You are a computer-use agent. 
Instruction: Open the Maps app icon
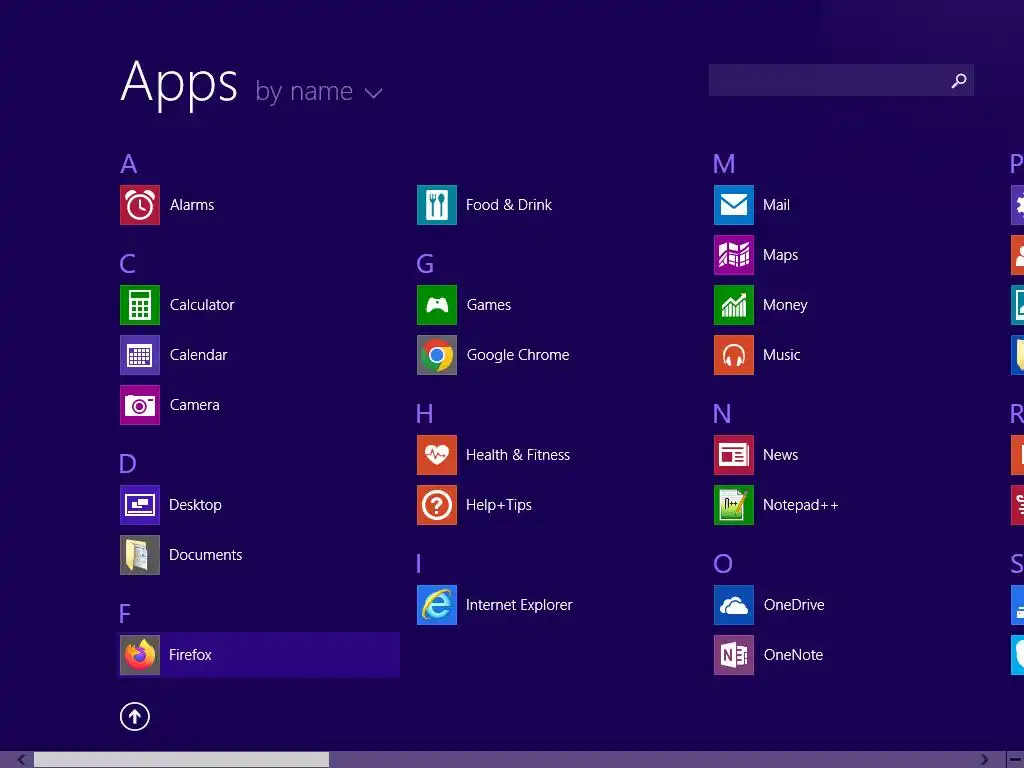pos(734,255)
